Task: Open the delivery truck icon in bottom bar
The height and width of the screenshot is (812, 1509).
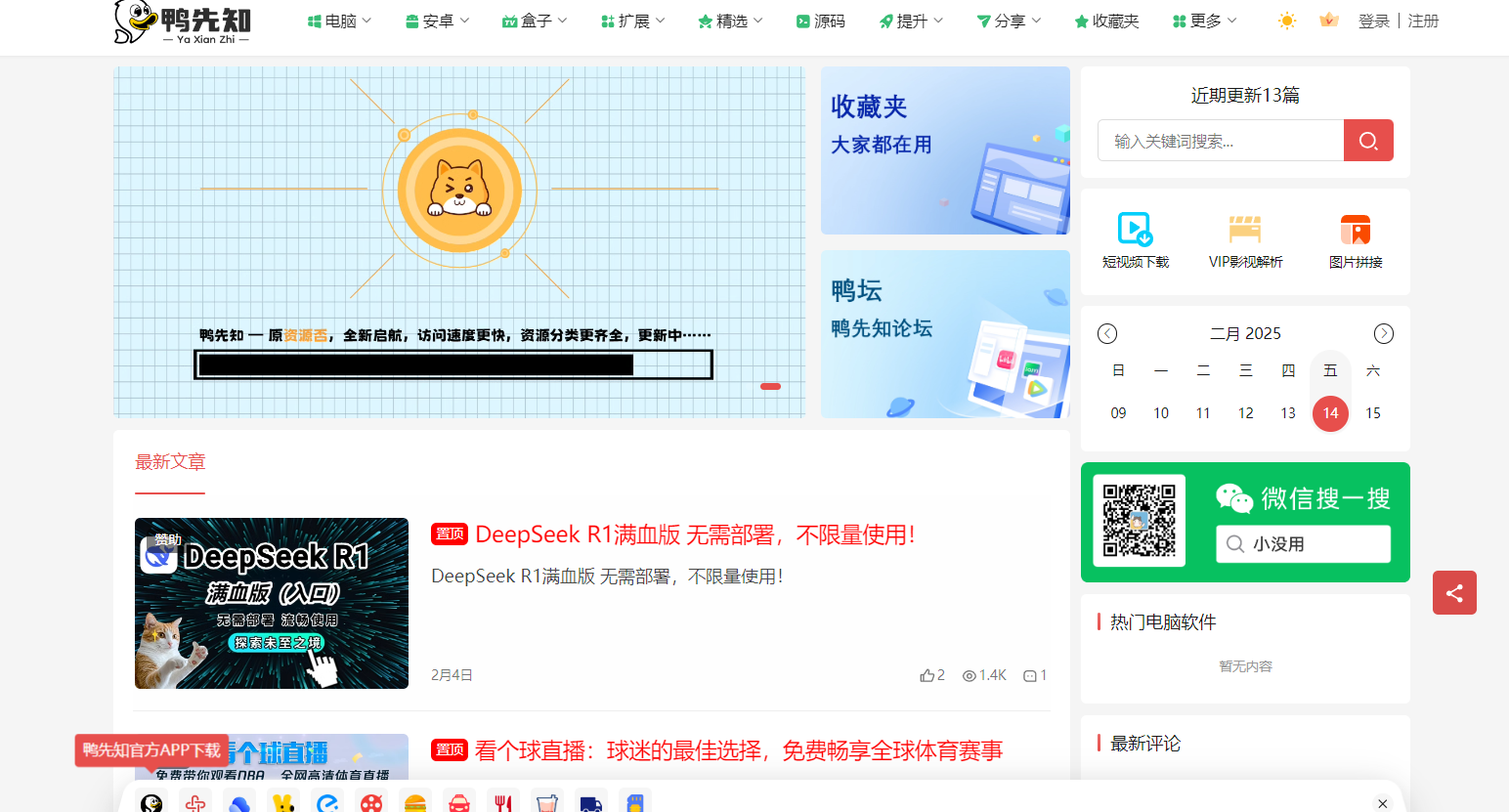Action: pos(591,803)
